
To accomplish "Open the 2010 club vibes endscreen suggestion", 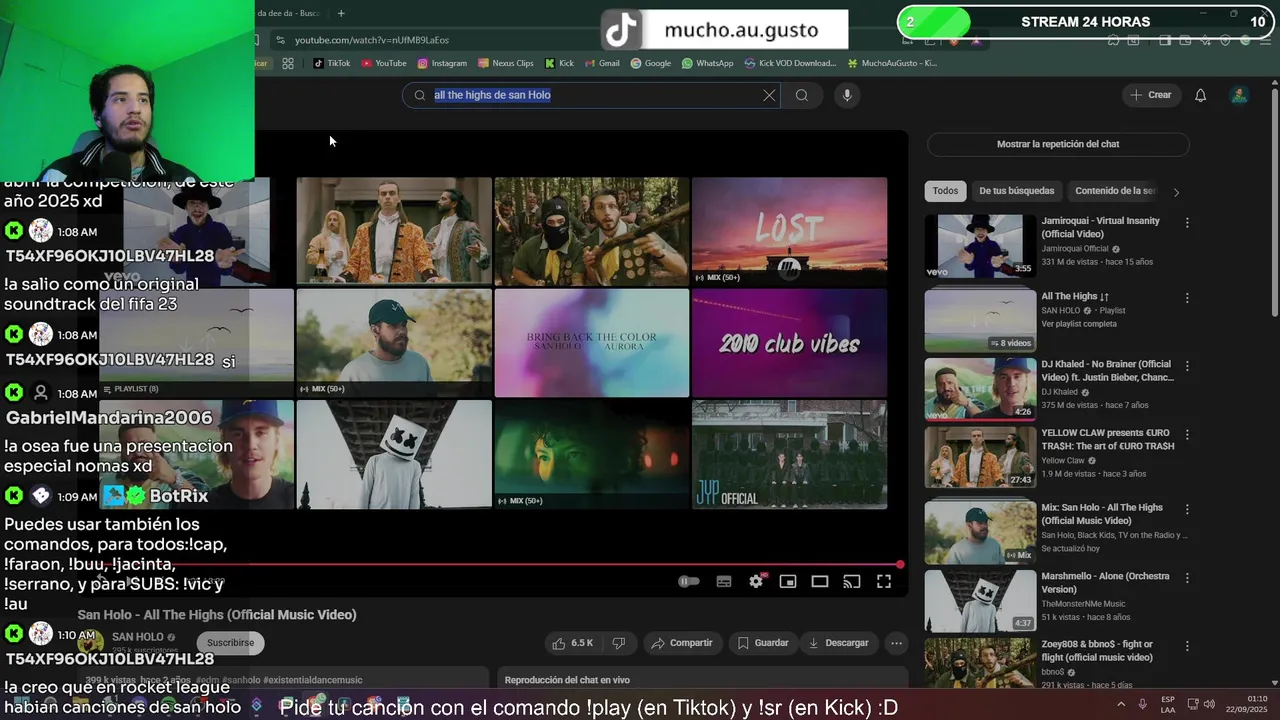I will click(789, 343).
